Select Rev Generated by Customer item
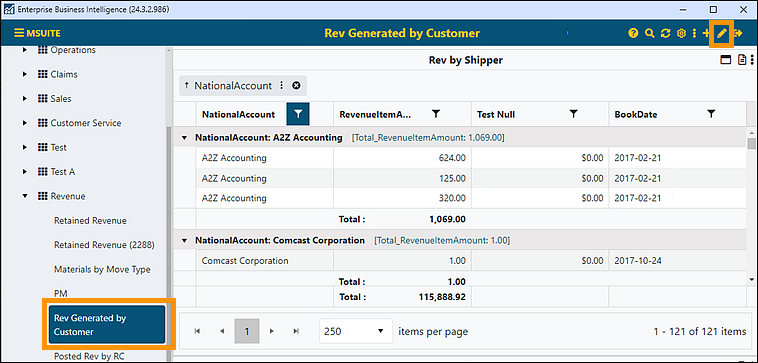 click(x=107, y=325)
